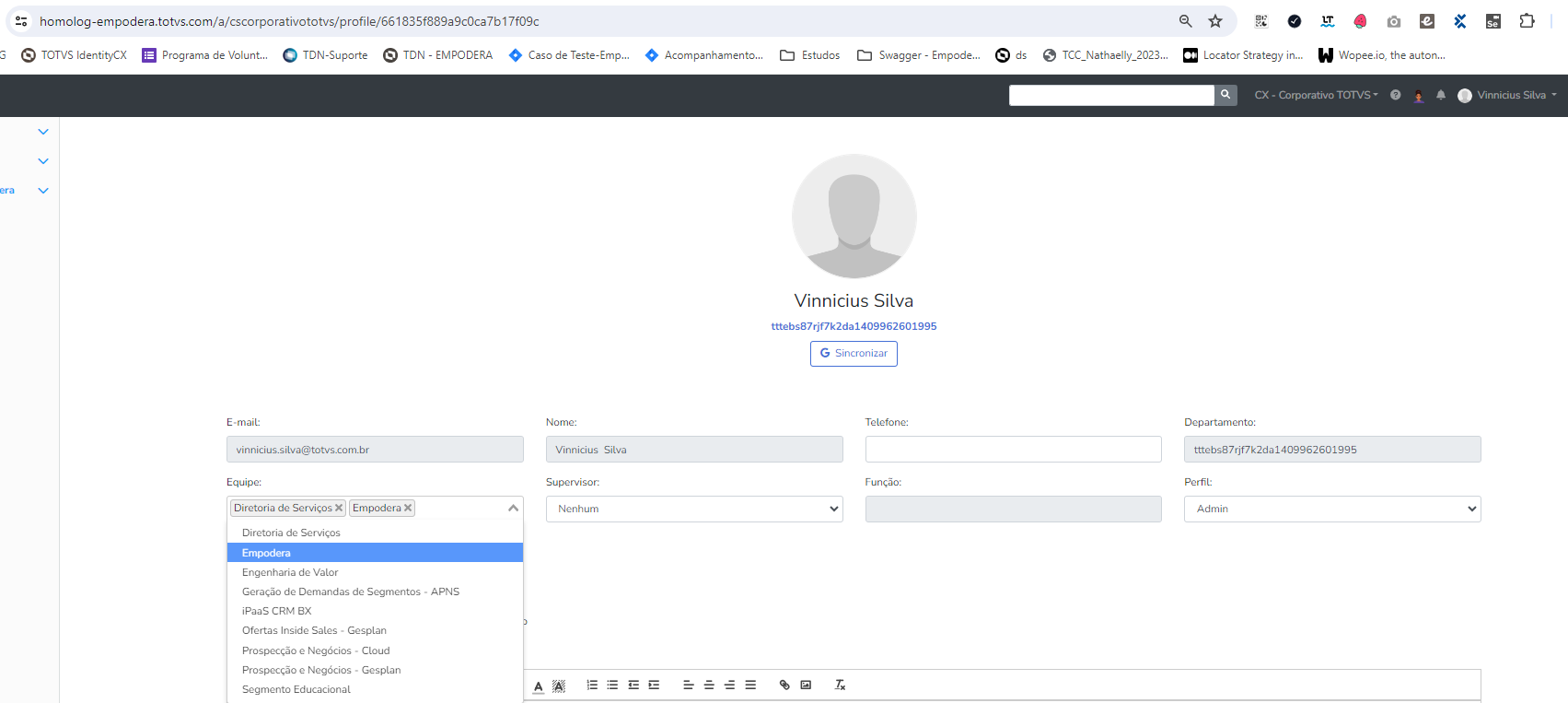Open the Selenium IDE extension

tap(1493, 21)
